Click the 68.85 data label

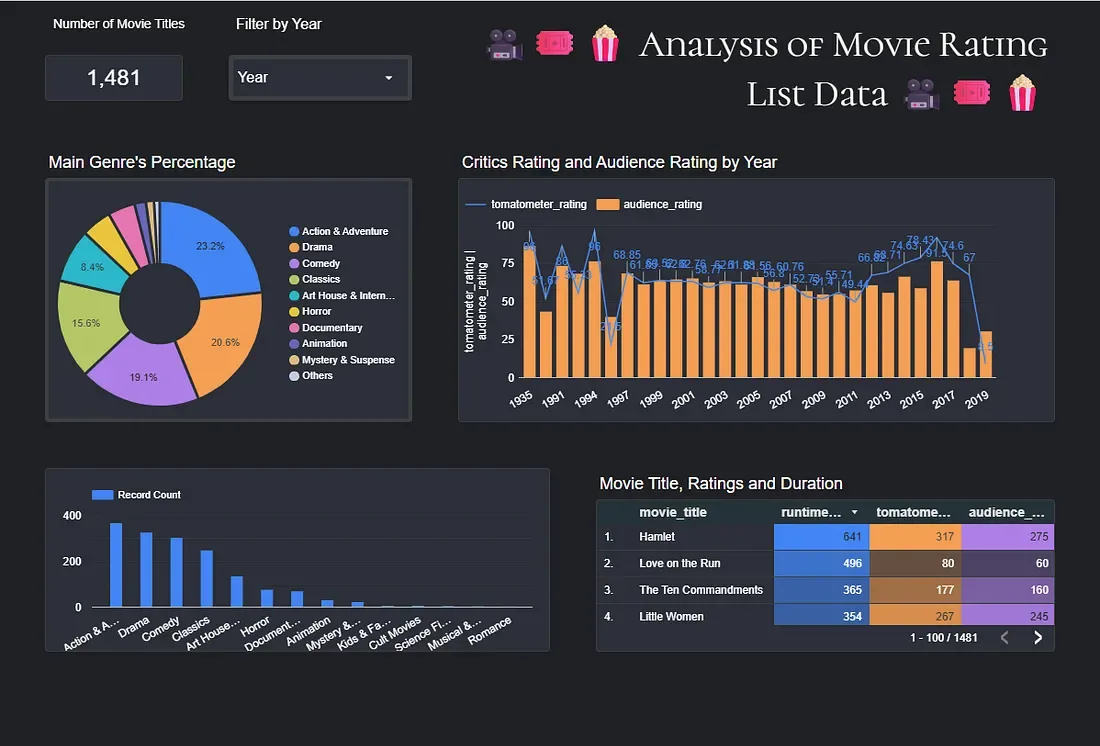[x=626, y=255]
